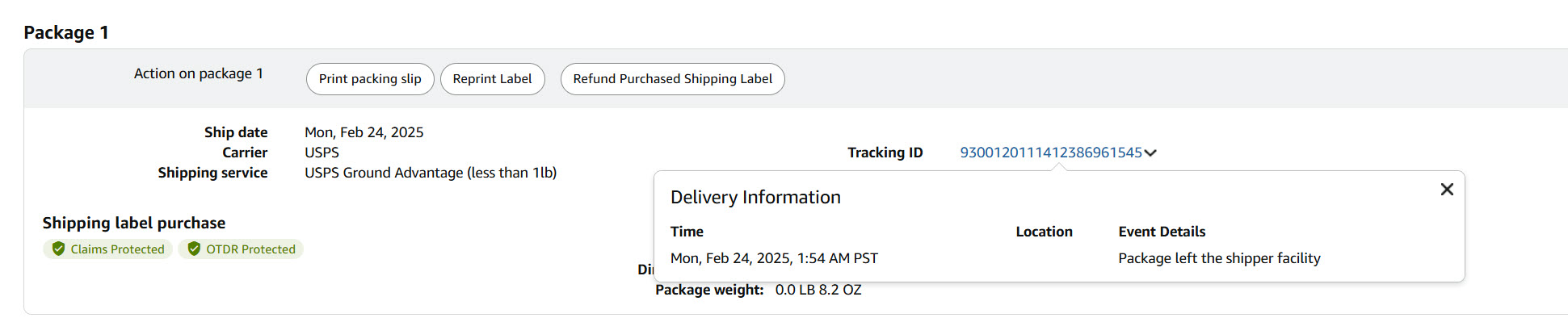Request Refund Purchased Shipping Label

(672, 79)
